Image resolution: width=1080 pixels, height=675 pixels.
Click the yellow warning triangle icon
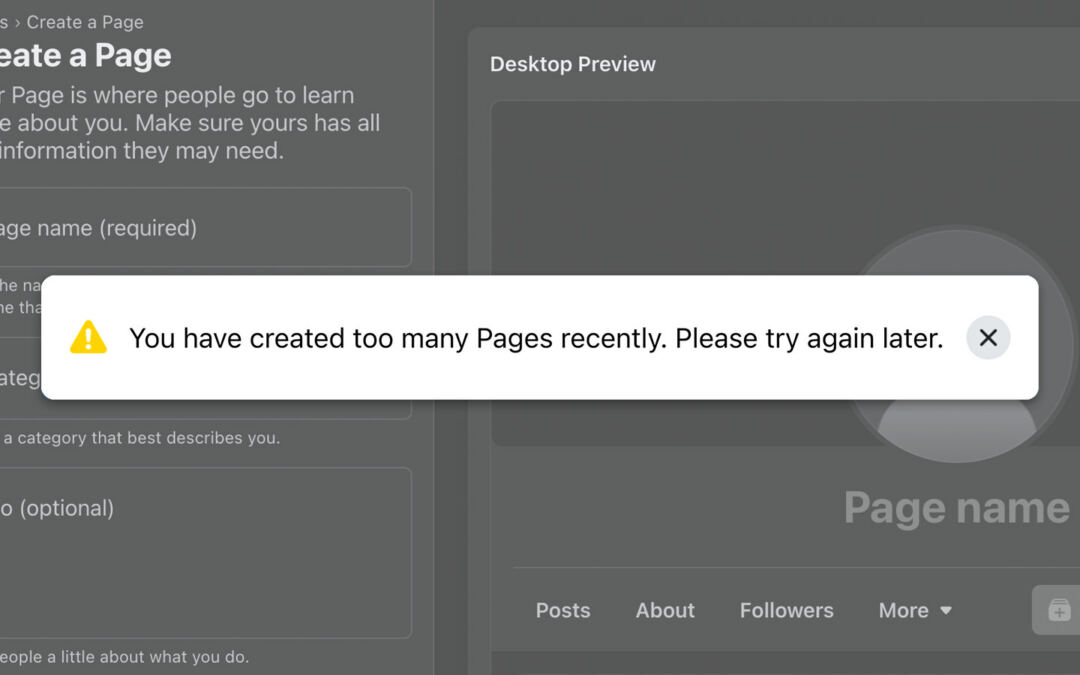pos(88,338)
